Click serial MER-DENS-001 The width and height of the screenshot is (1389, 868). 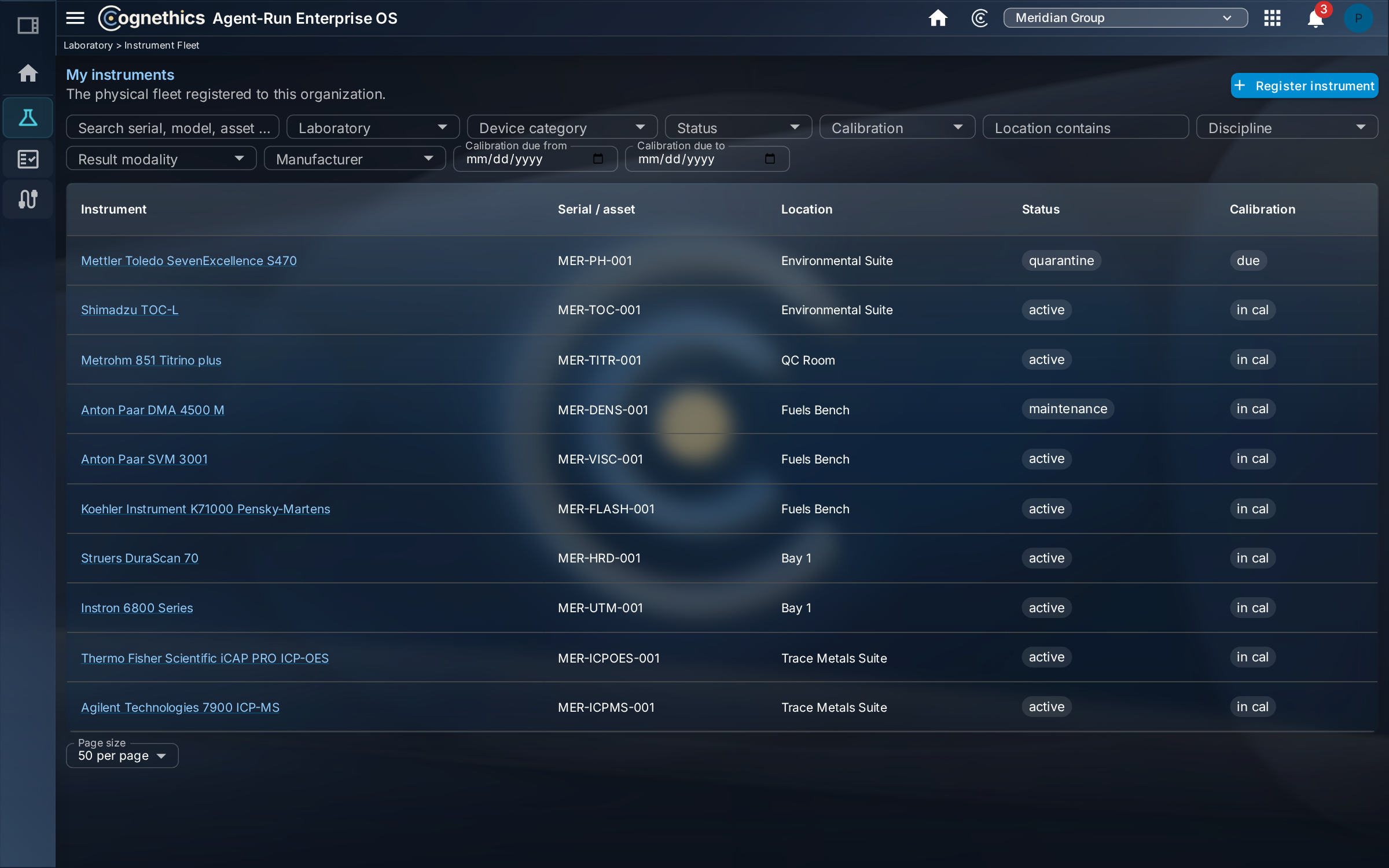coord(603,410)
